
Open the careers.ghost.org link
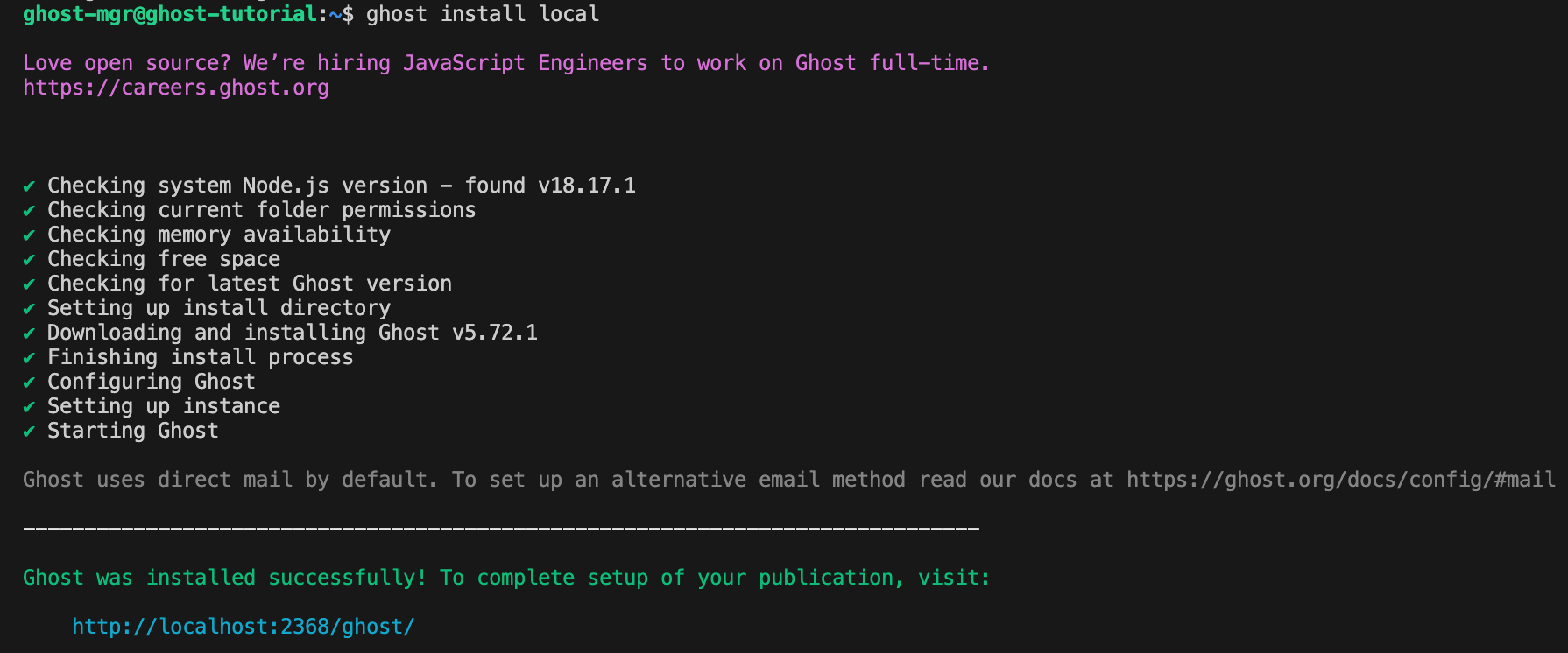[176, 88]
